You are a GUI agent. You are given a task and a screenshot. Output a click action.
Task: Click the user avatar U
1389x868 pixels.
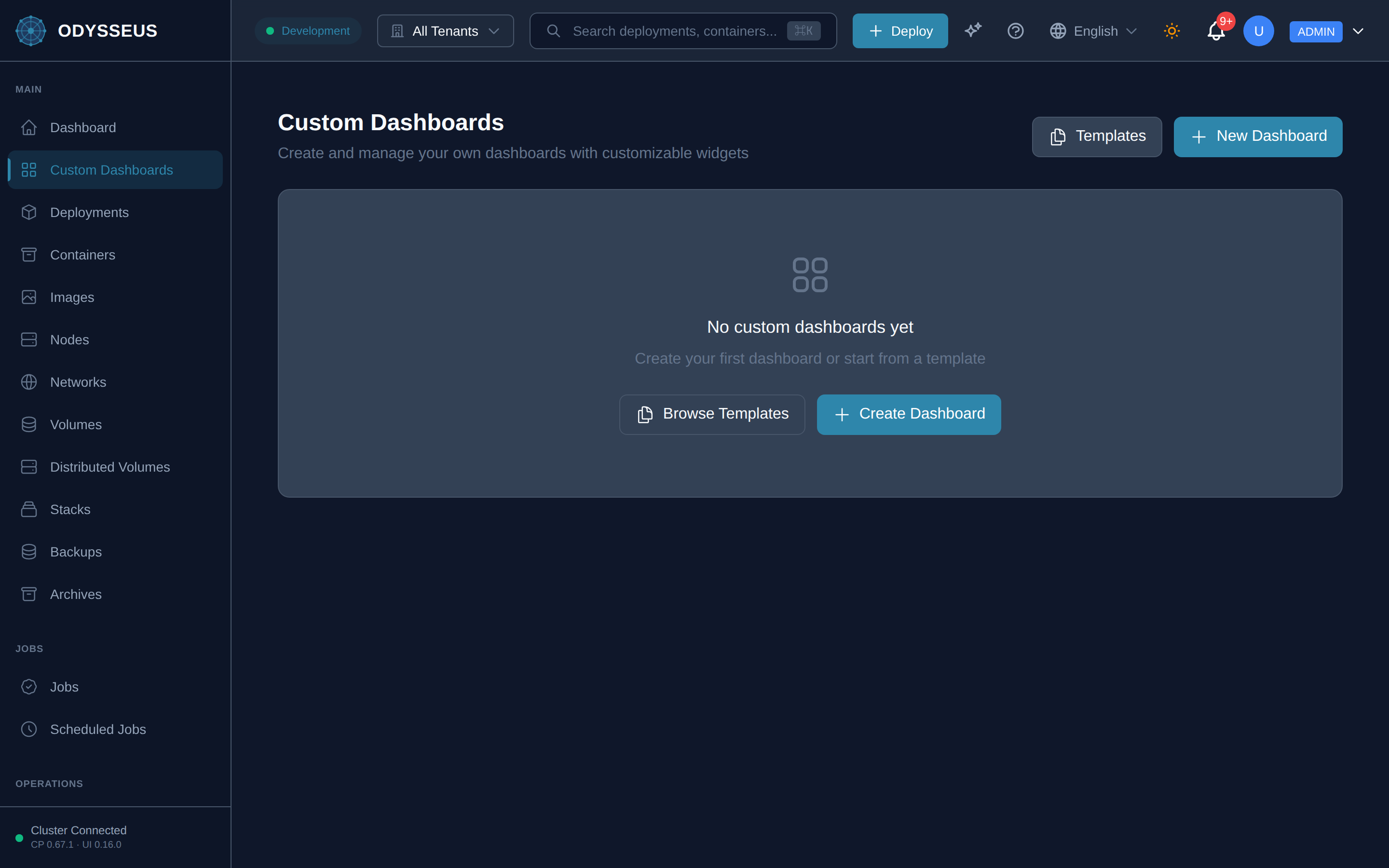(1258, 30)
